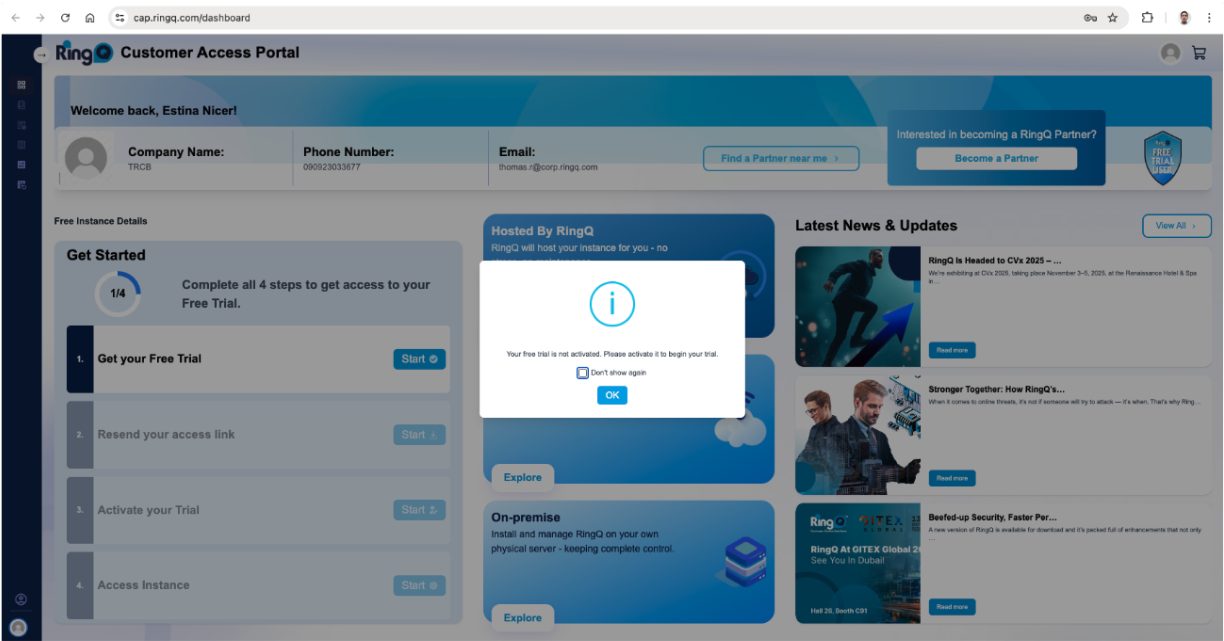Read more on RingQ Is Headed to CVx 2025
Screen dimensions: 1224x641
click(952, 350)
